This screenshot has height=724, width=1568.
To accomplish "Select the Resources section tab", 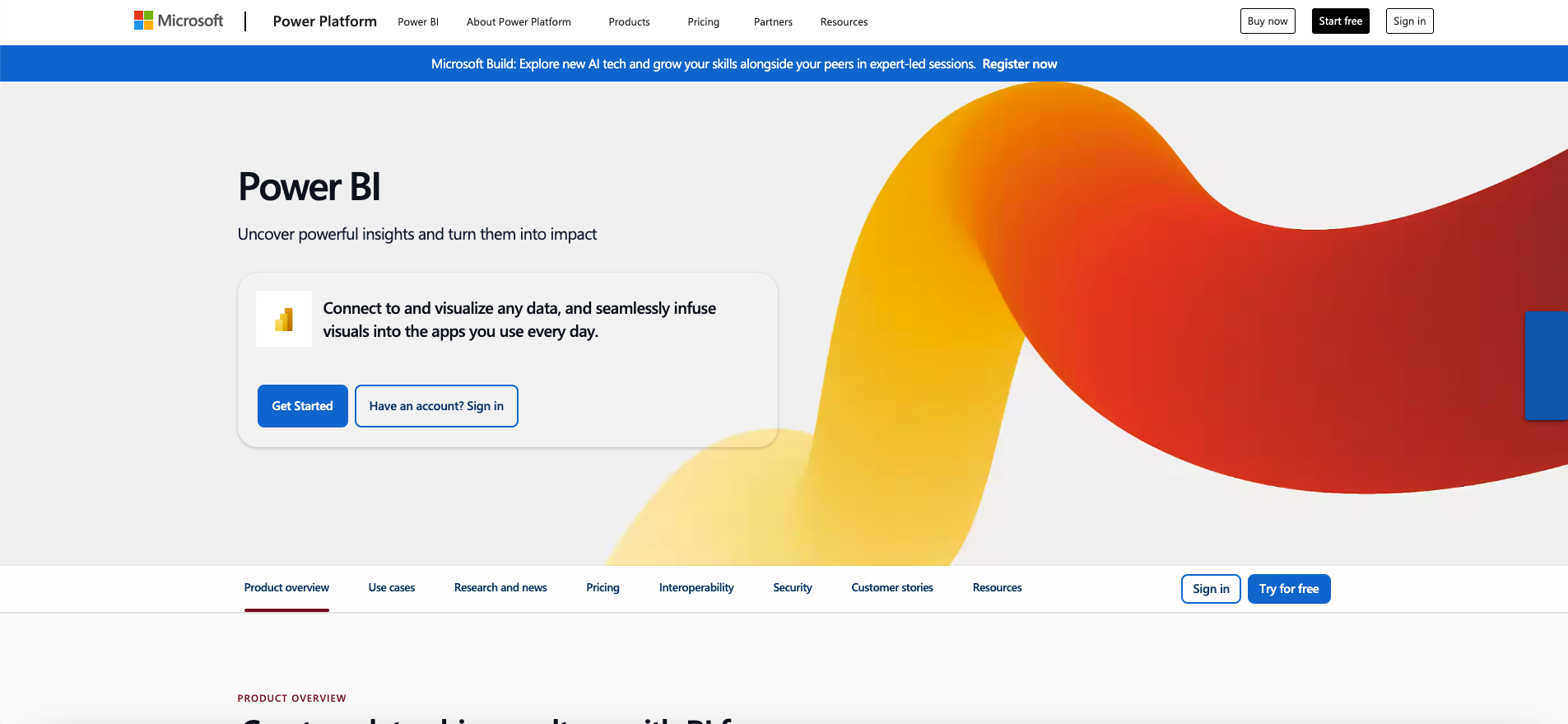I will click(x=997, y=588).
